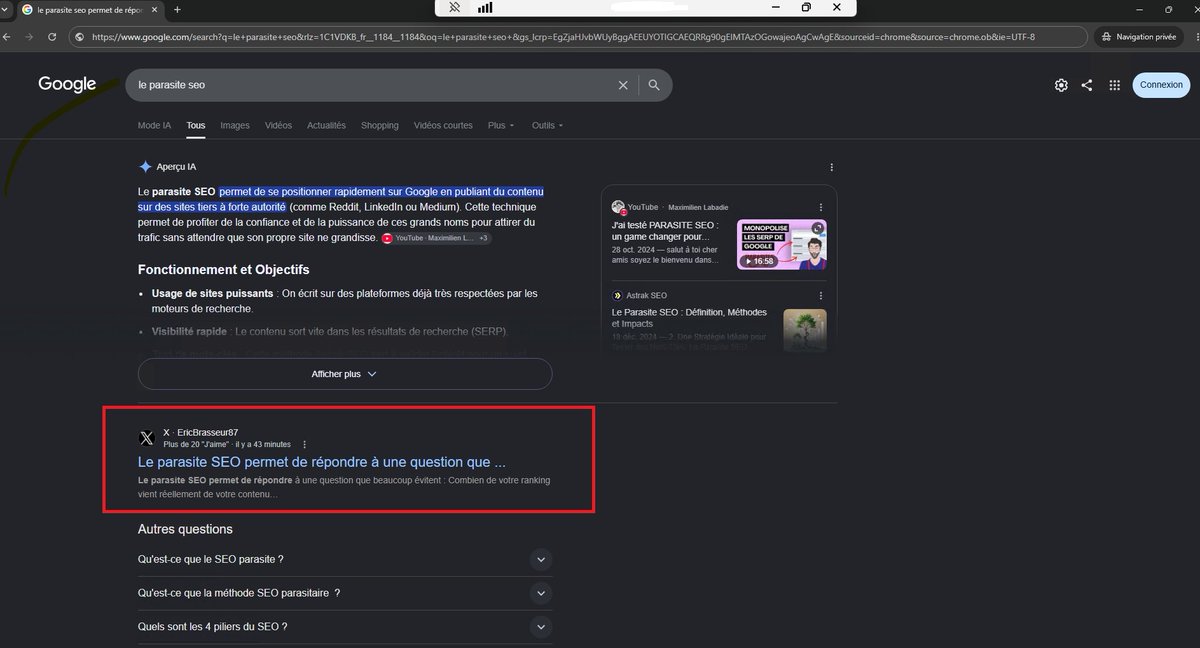Switch to Shopping tab
This screenshot has height=648, width=1200.
pyautogui.click(x=380, y=126)
